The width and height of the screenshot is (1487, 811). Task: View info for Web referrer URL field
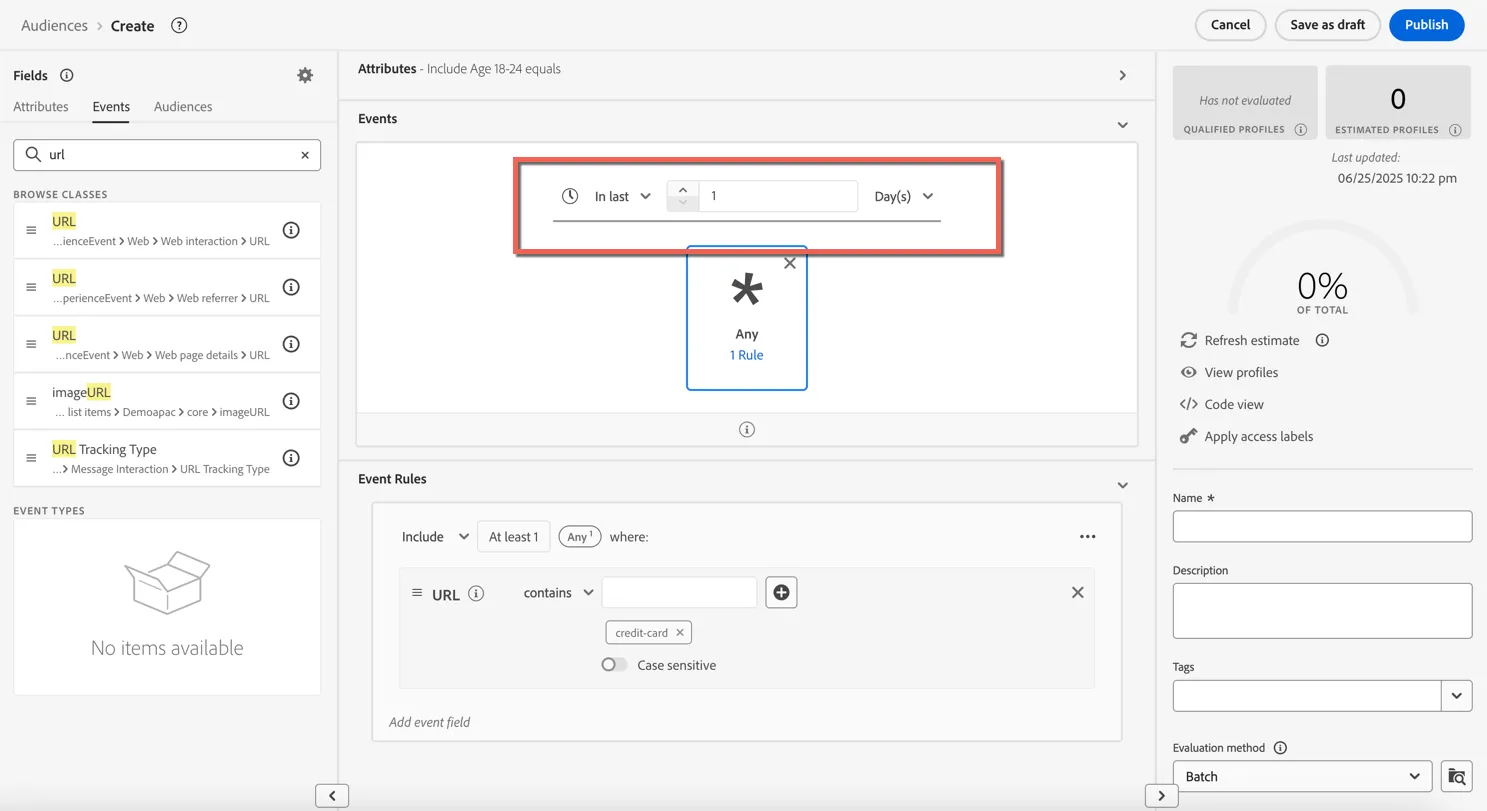(291, 287)
